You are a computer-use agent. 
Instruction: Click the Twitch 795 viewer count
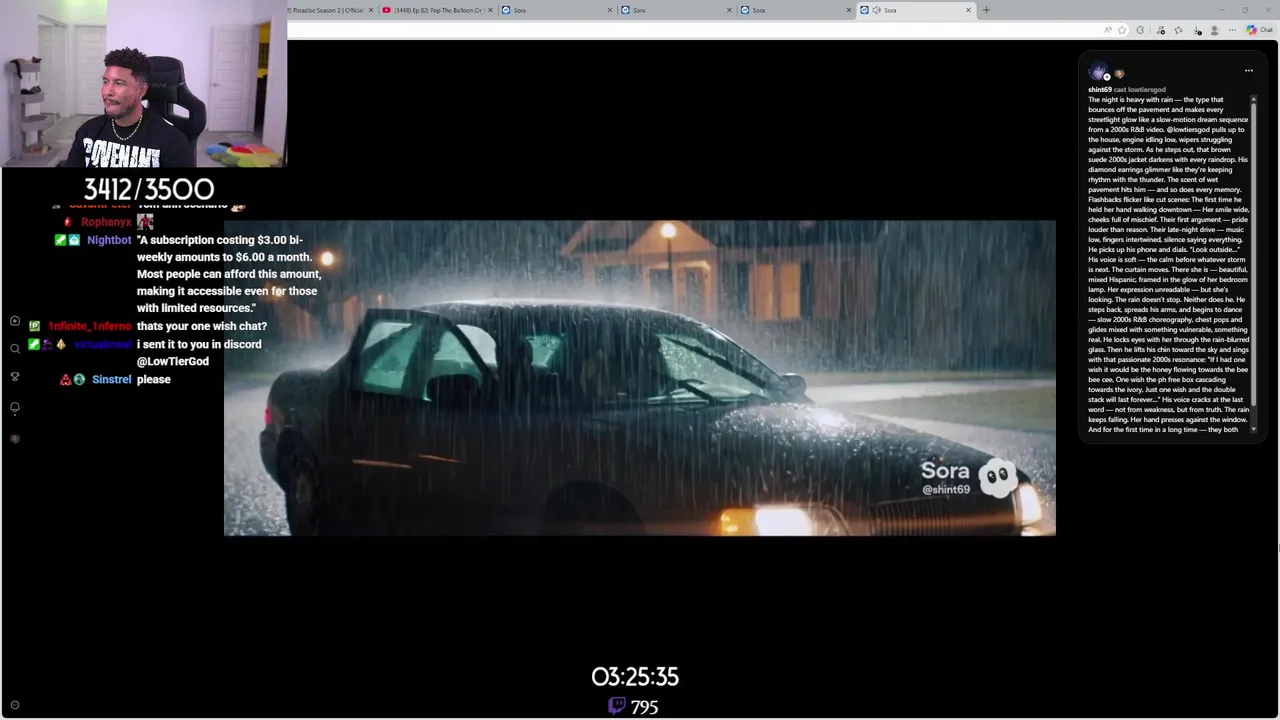pyautogui.click(x=634, y=707)
